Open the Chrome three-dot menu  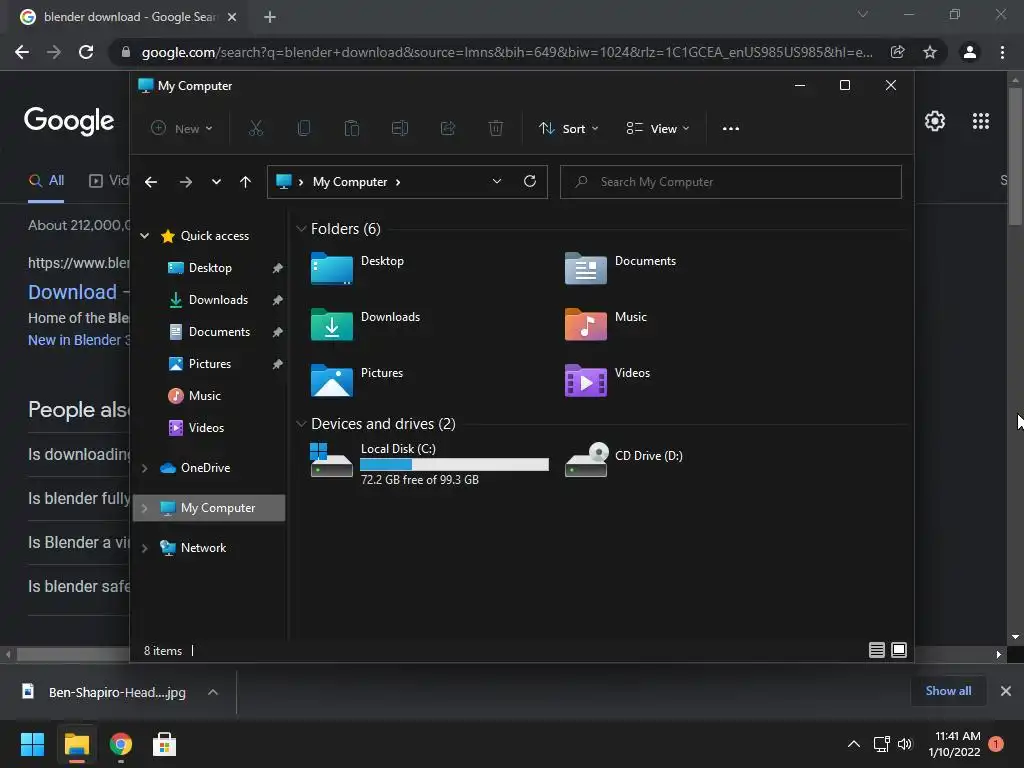(x=1002, y=52)
